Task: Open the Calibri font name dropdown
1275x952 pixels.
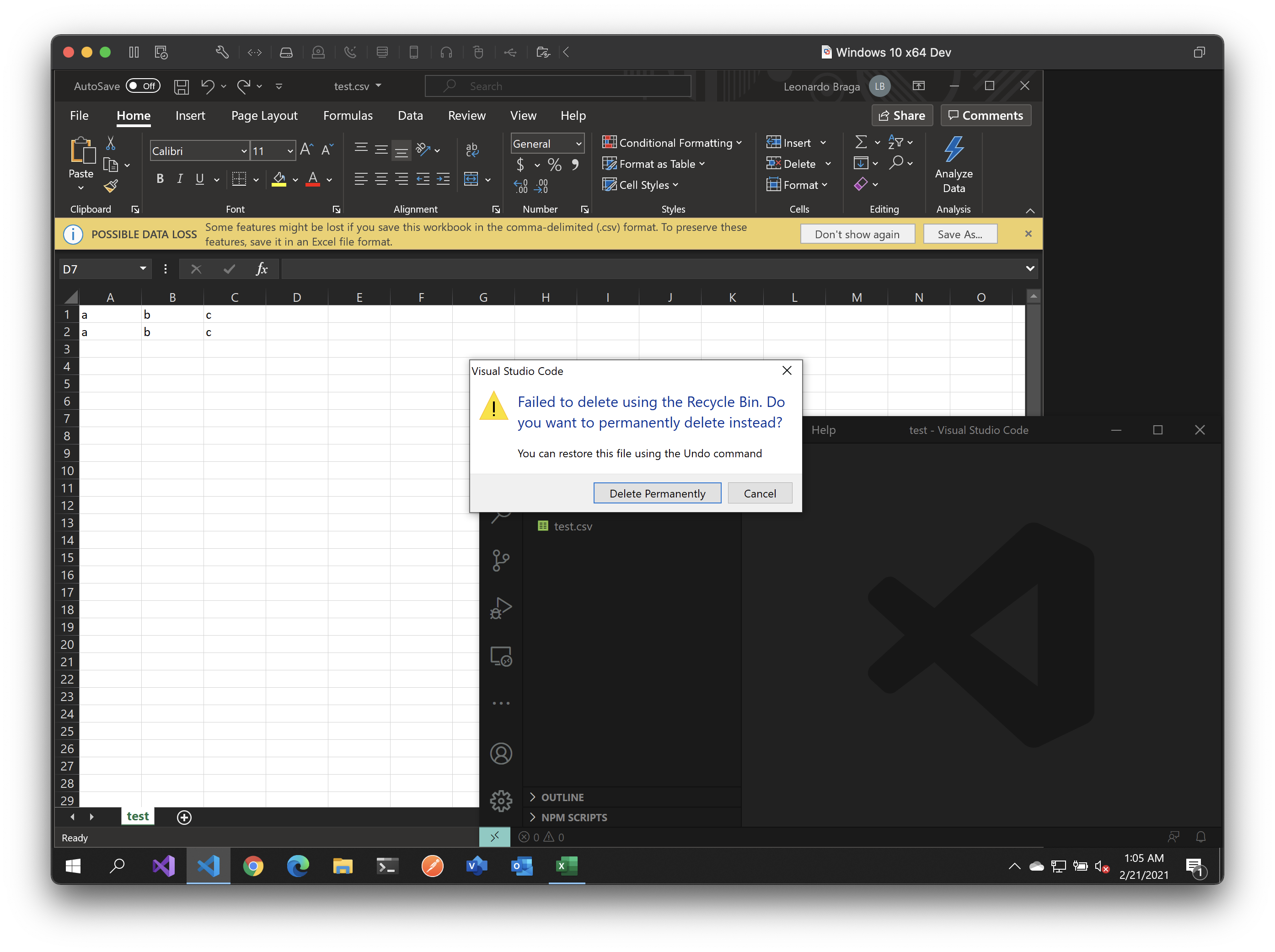Action: [x=244, y=150]
